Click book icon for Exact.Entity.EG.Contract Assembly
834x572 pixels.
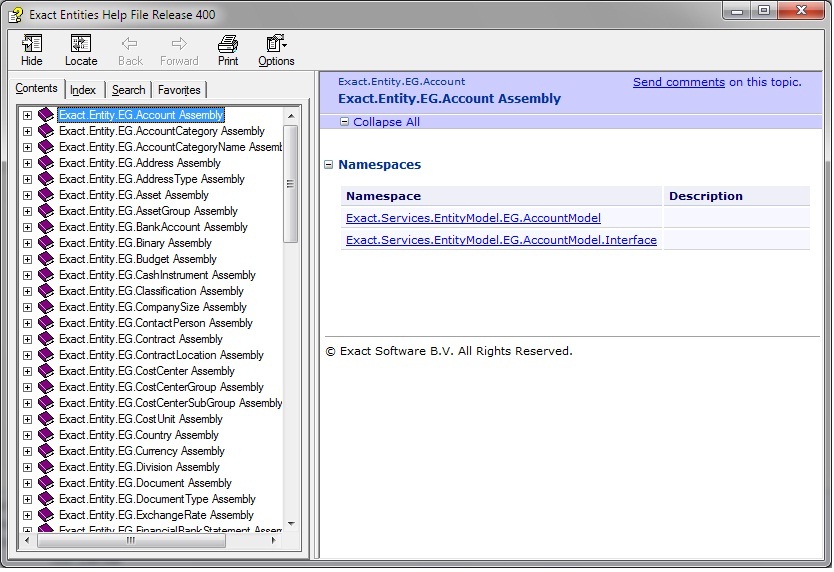pos(46,339)
